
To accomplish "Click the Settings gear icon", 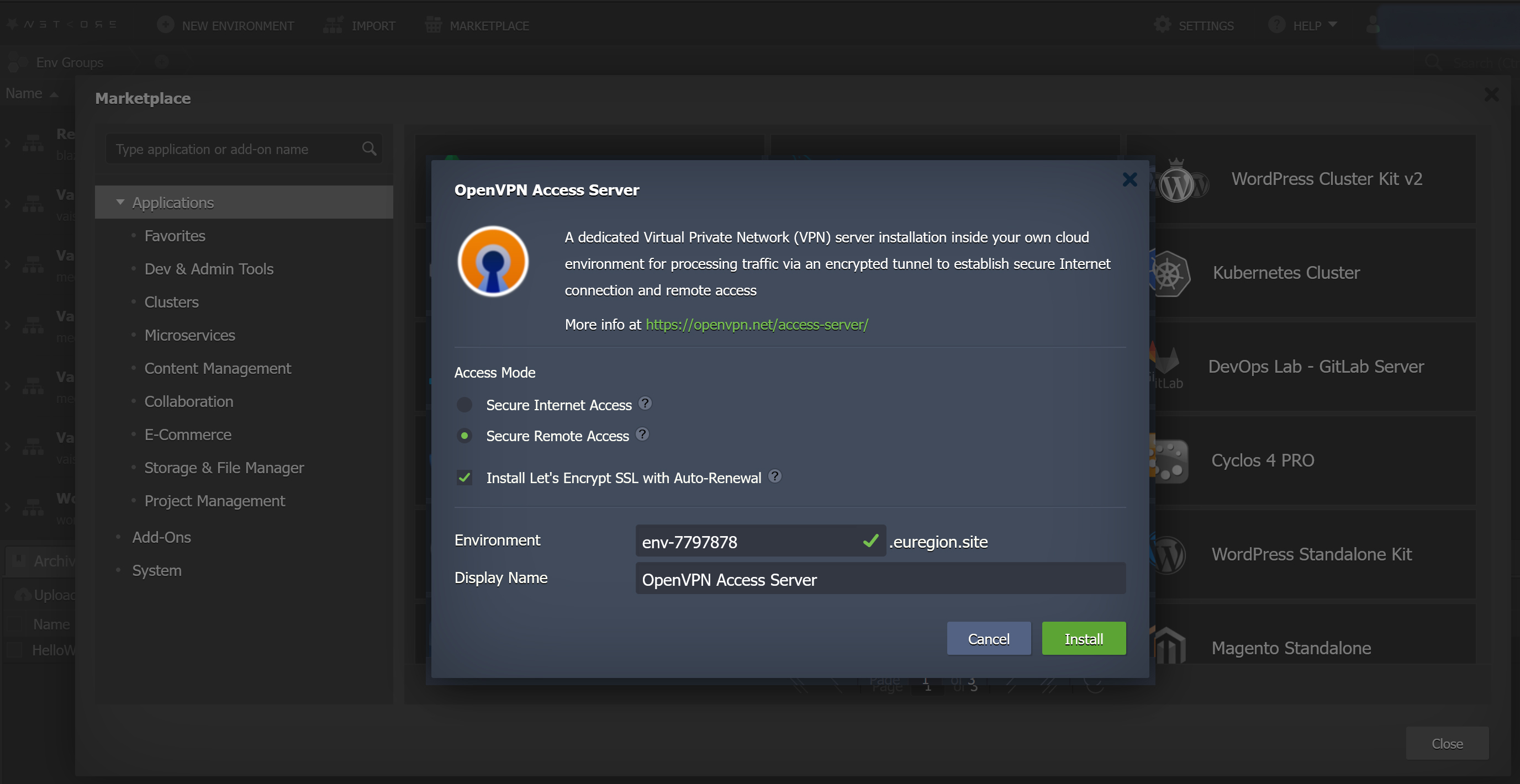I will tap(1162, 25).
